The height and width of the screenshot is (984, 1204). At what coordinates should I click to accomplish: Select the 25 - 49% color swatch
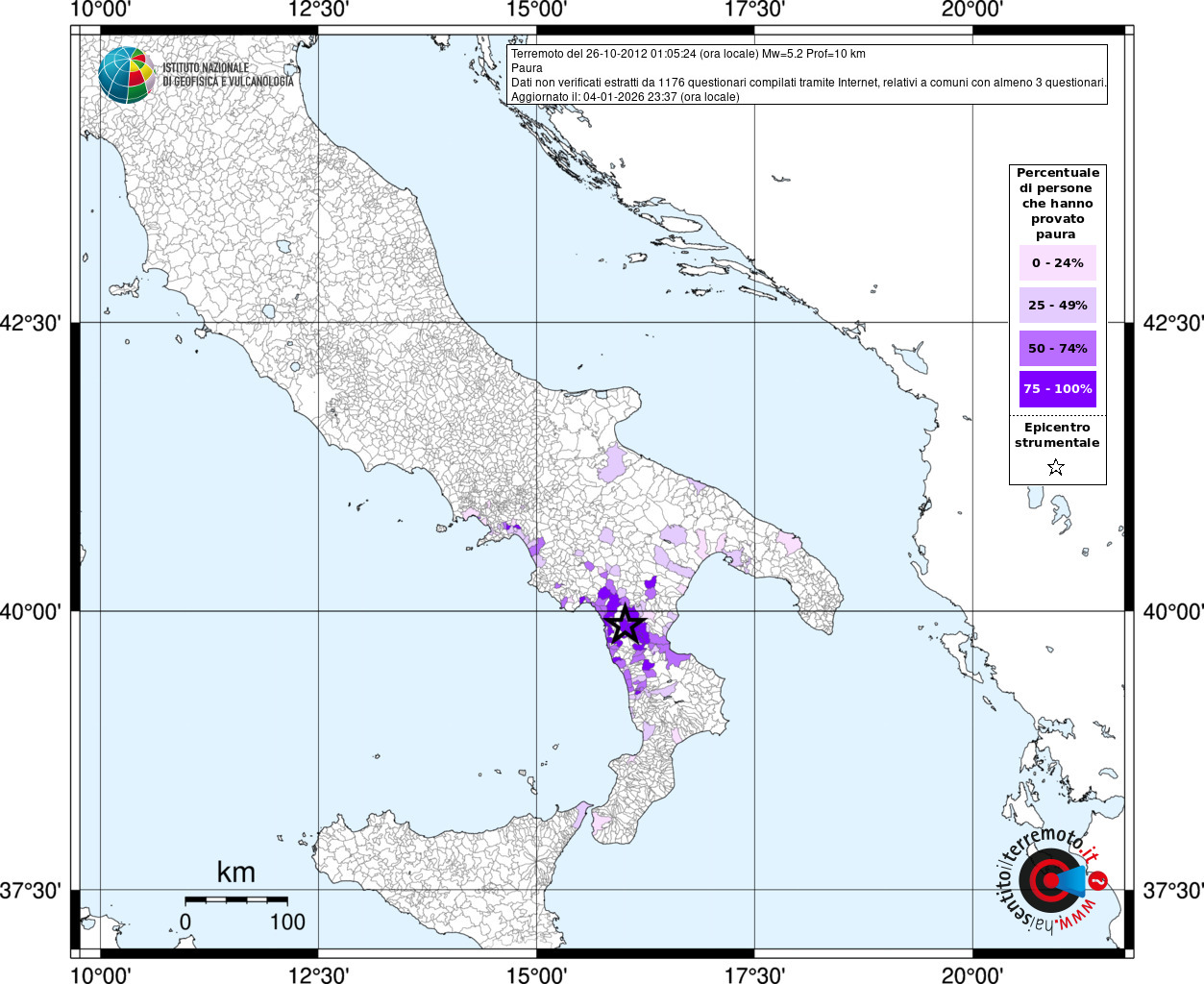tap(1057, 305)
